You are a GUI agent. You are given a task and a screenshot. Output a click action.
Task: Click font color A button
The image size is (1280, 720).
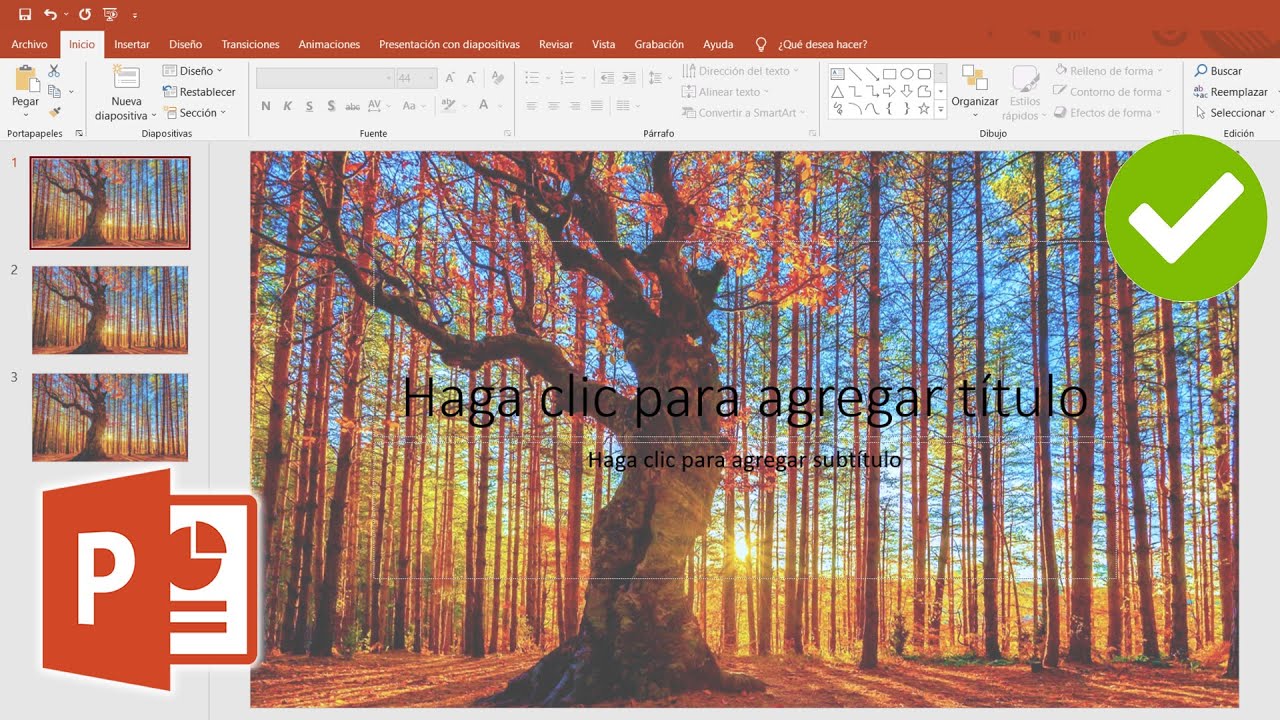(x=484, y=106)
